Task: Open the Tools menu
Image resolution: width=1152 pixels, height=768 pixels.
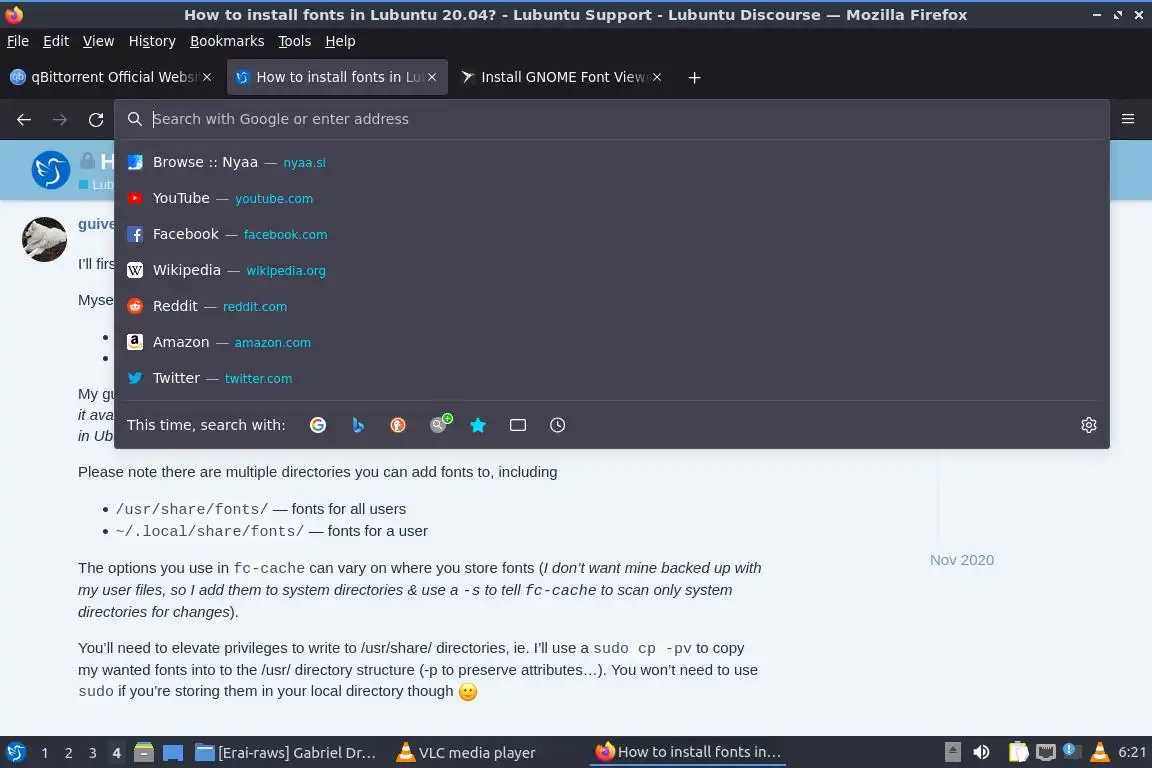Action: tap(295, 41)
